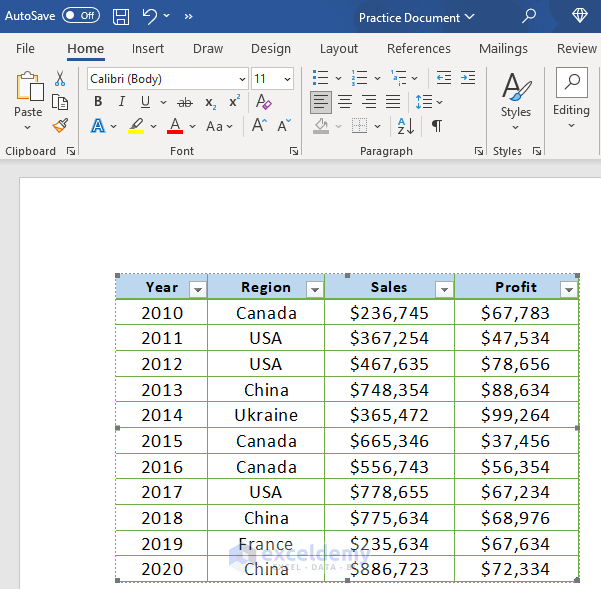Screen dimensions: 601x589
Task: Switch to the References tab
Action: click(419, 49)
